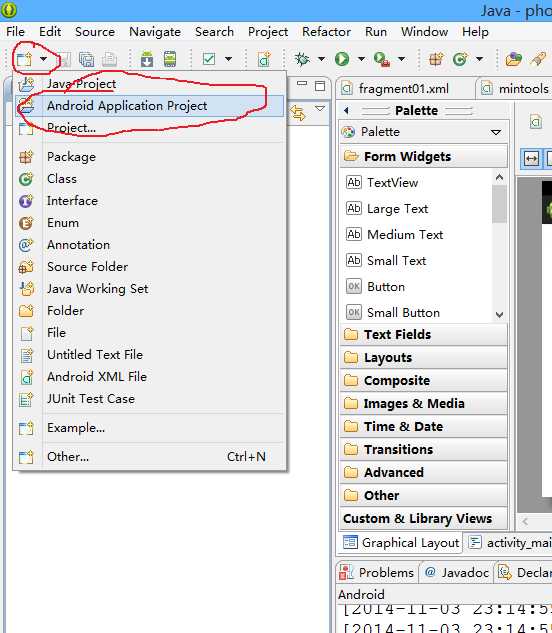Click the palette scrollbar down arrow

click(500, 314)
